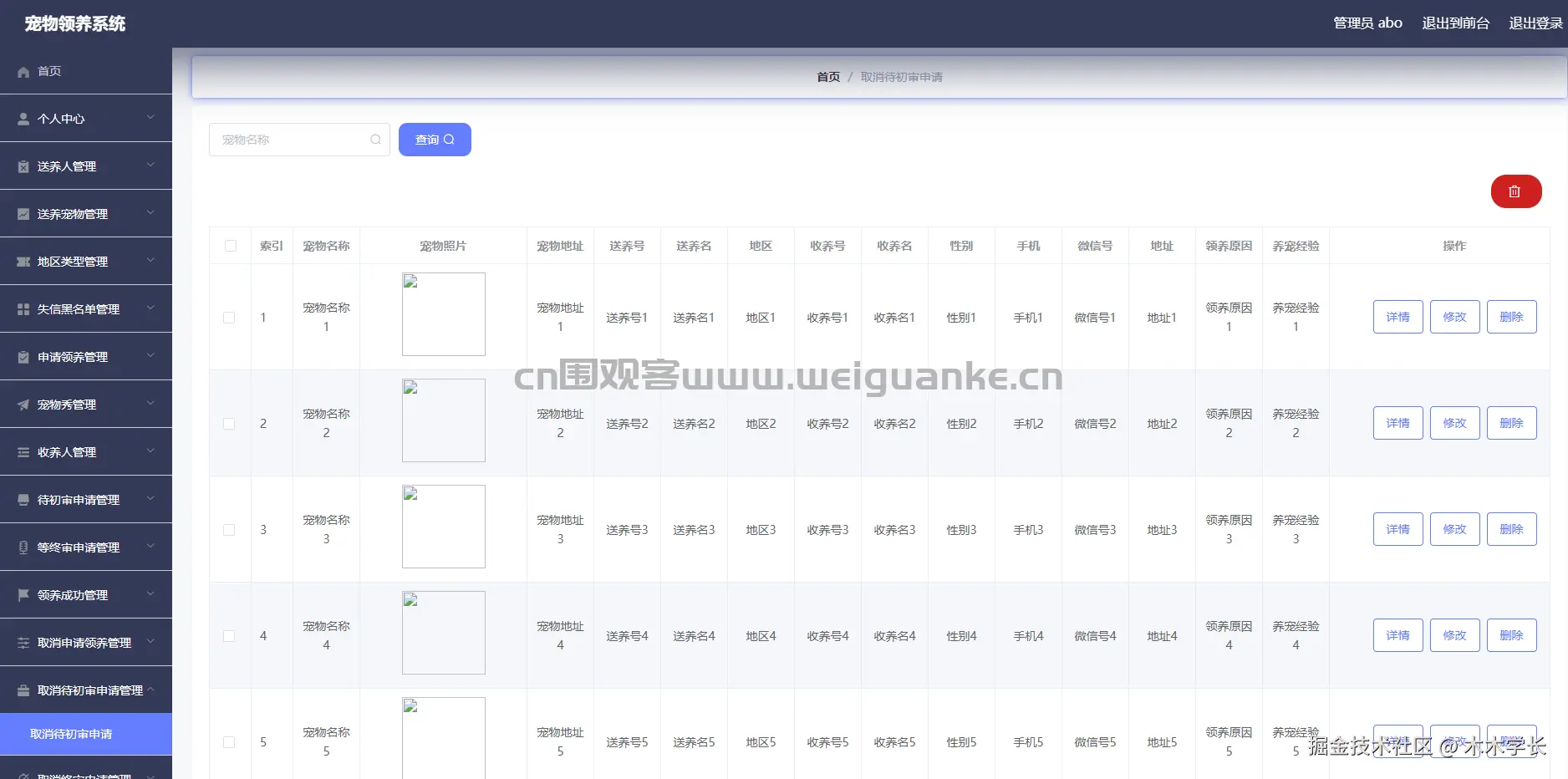Expand the 送养宠物管理 menu chevron
Screen dimensions: 1568x779
(x=150, y=213)
